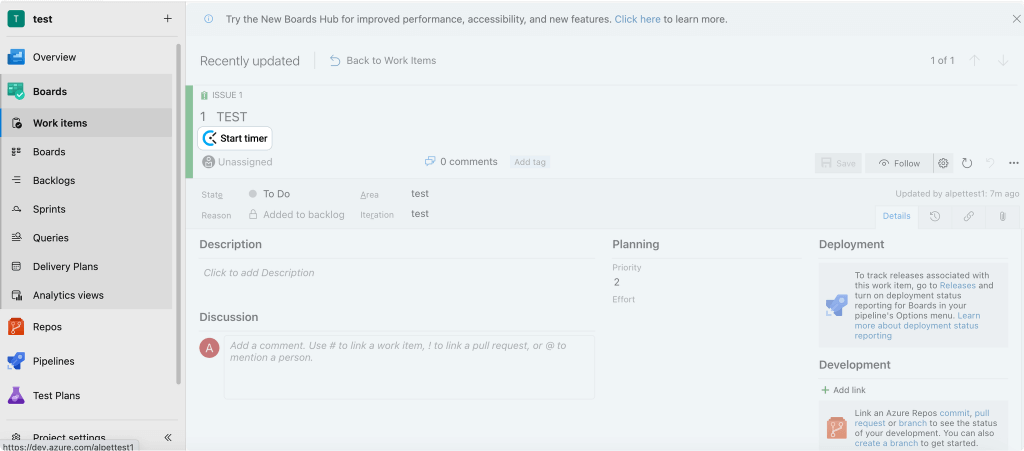Open the Links tab icon

coord(968,216)
